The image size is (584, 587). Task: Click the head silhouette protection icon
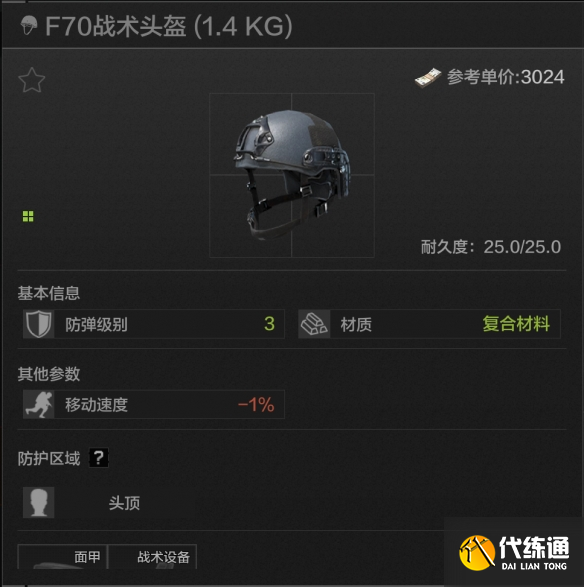(39, 502)
